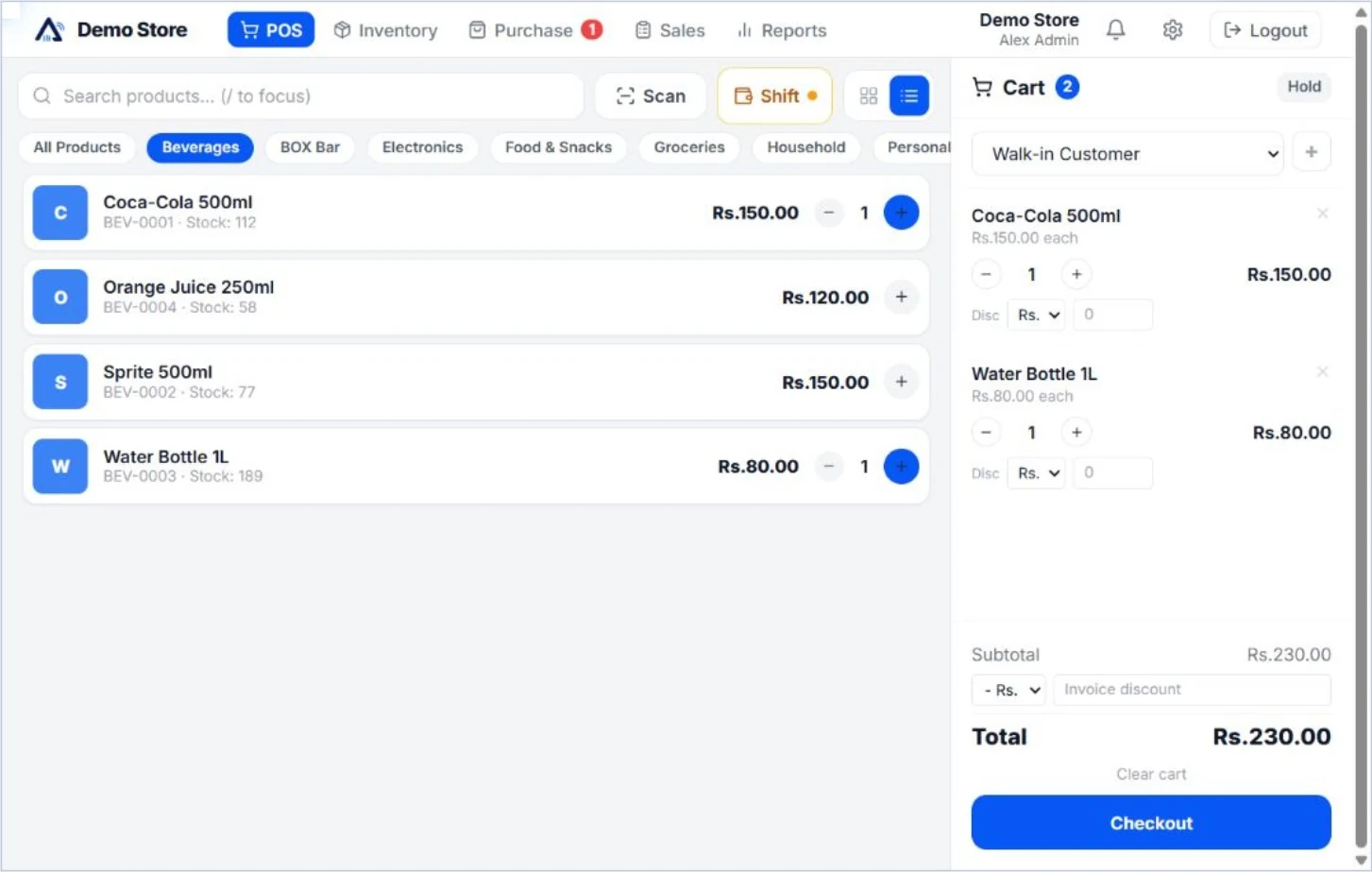Add a new customer with plus button
This screenshot has height=872, width=1372.
click(1311, 152)
